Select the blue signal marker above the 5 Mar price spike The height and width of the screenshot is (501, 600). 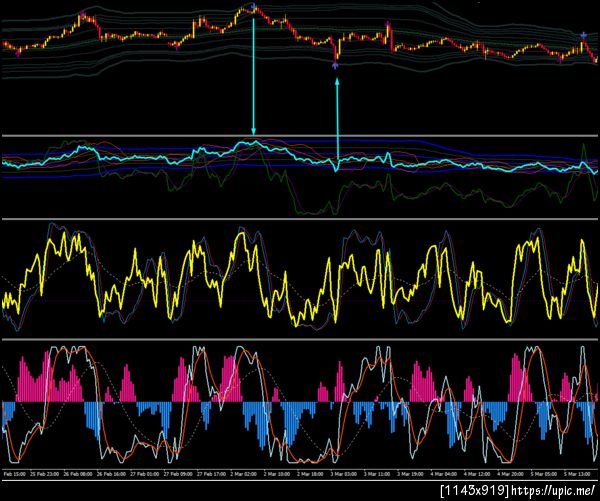tap(583, 36)
